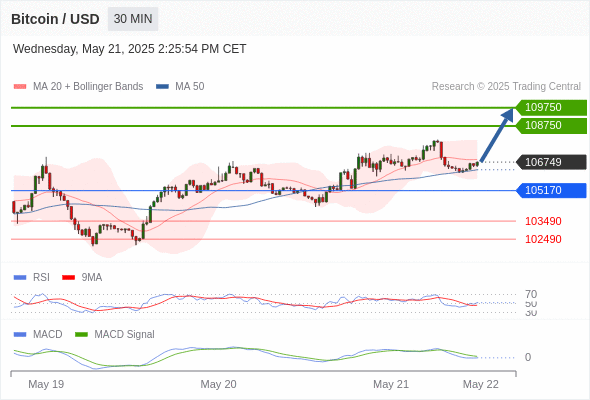Click the Bitcoin / USD chart title
The width and height of the screenshot is (590, 400).
(x=55, y=19)
